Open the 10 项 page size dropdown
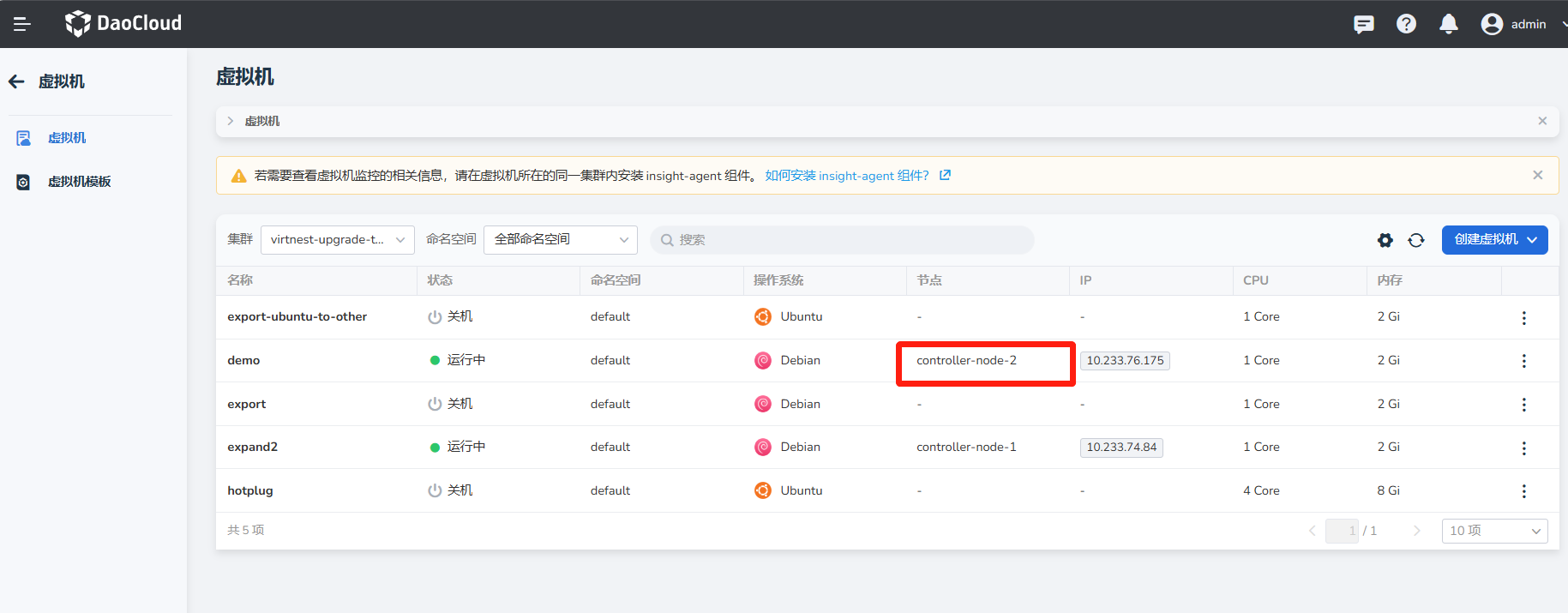Viewport: 1568px width, 613px height. 1494,531
